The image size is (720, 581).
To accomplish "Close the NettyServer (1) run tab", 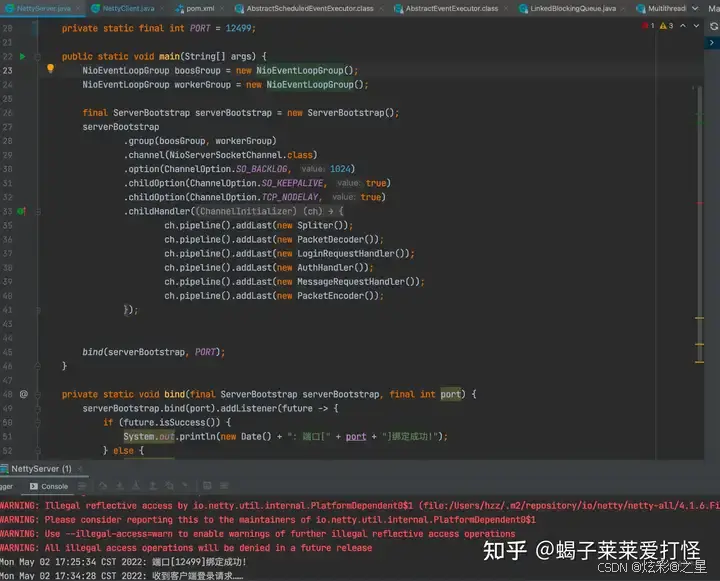I will pyautogui.click(x=80, y=469).
